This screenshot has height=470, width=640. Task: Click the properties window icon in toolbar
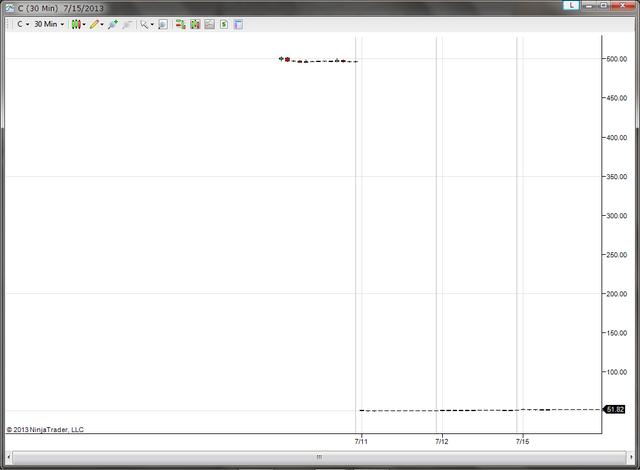click(x=238, y=24)
